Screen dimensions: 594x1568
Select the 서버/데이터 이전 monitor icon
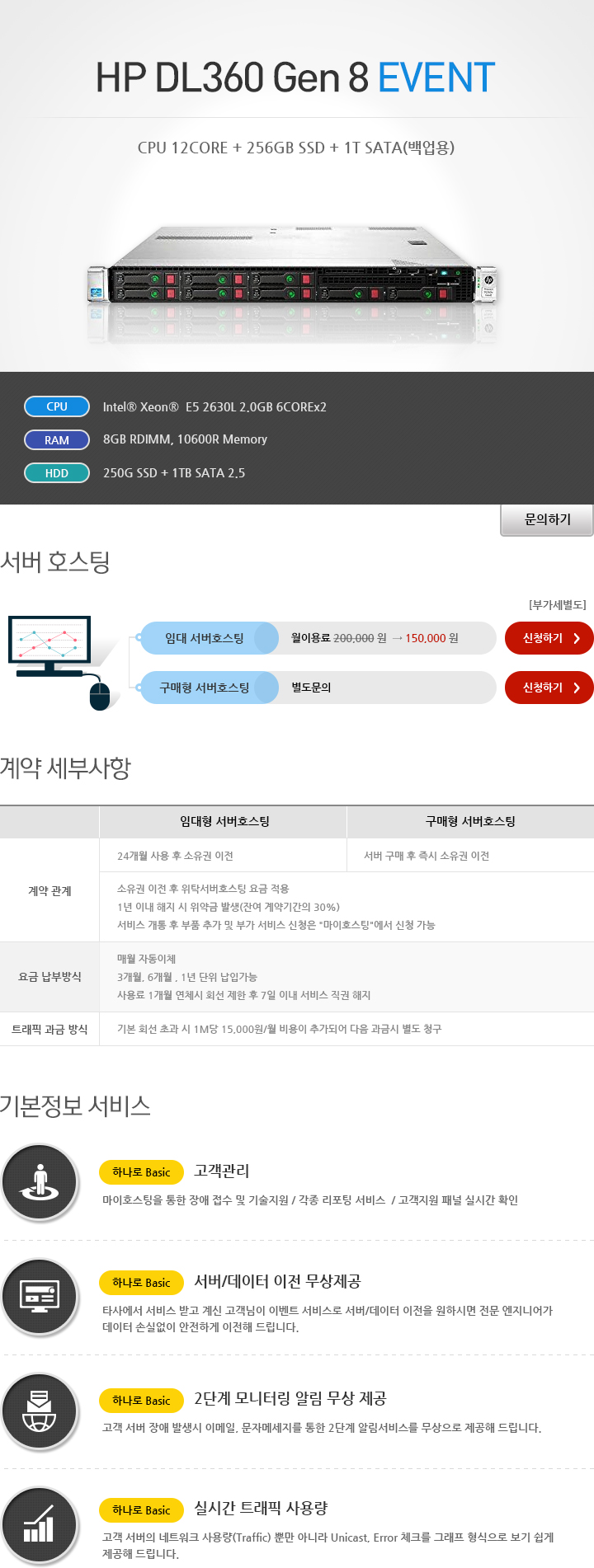coord(40,1297)
